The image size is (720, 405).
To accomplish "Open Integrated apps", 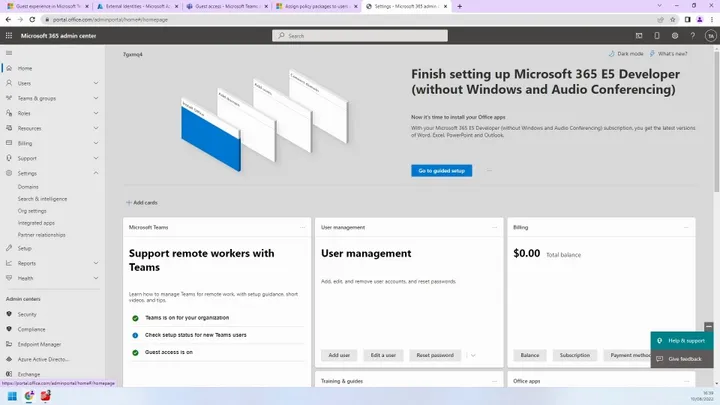I will (x=36, y=223).
